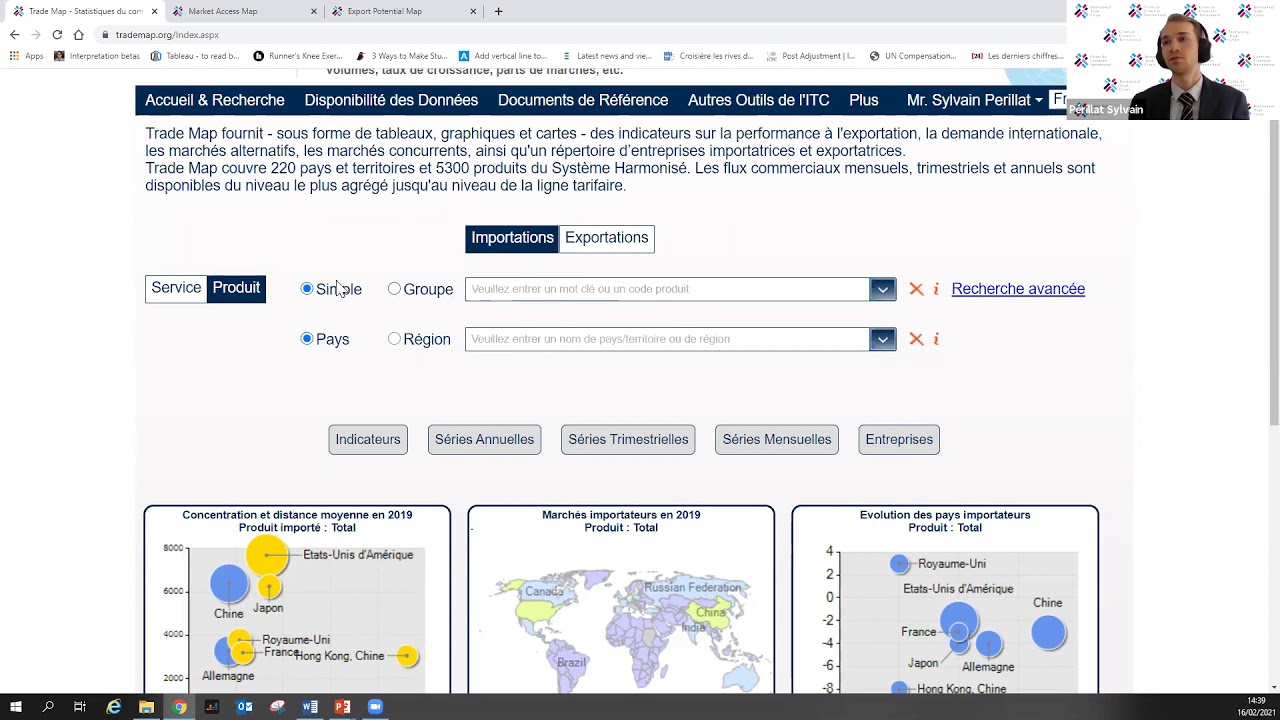Select the Single product radio button
This screenshot has height=720, width=1280.
click(x=307, y=289)
